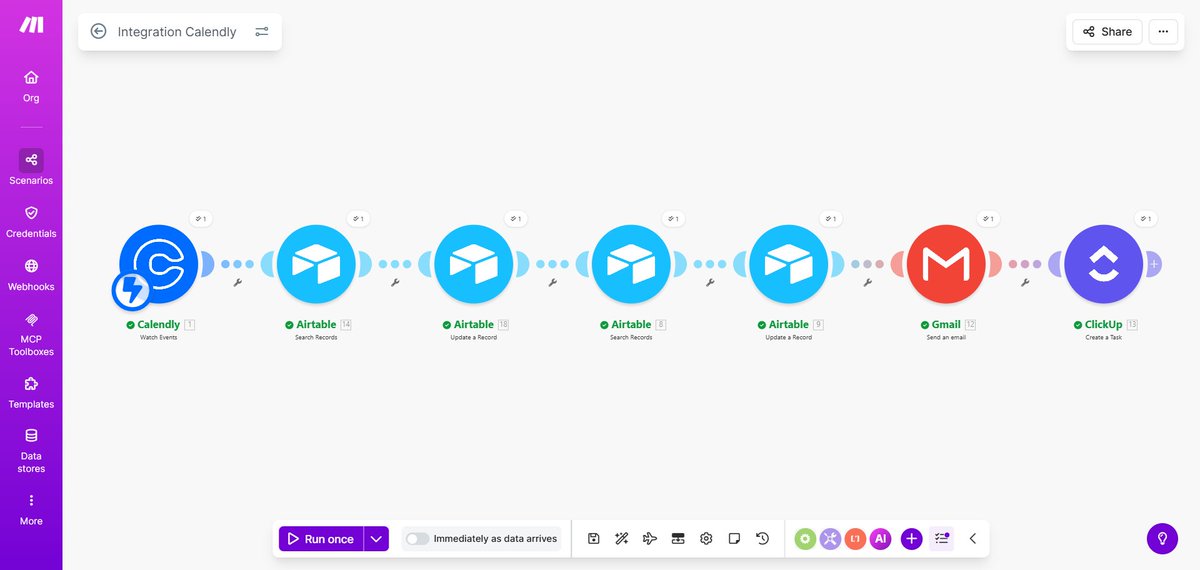
Task: Open the Airtable module numbered 18
Action: tap(473, 264)
